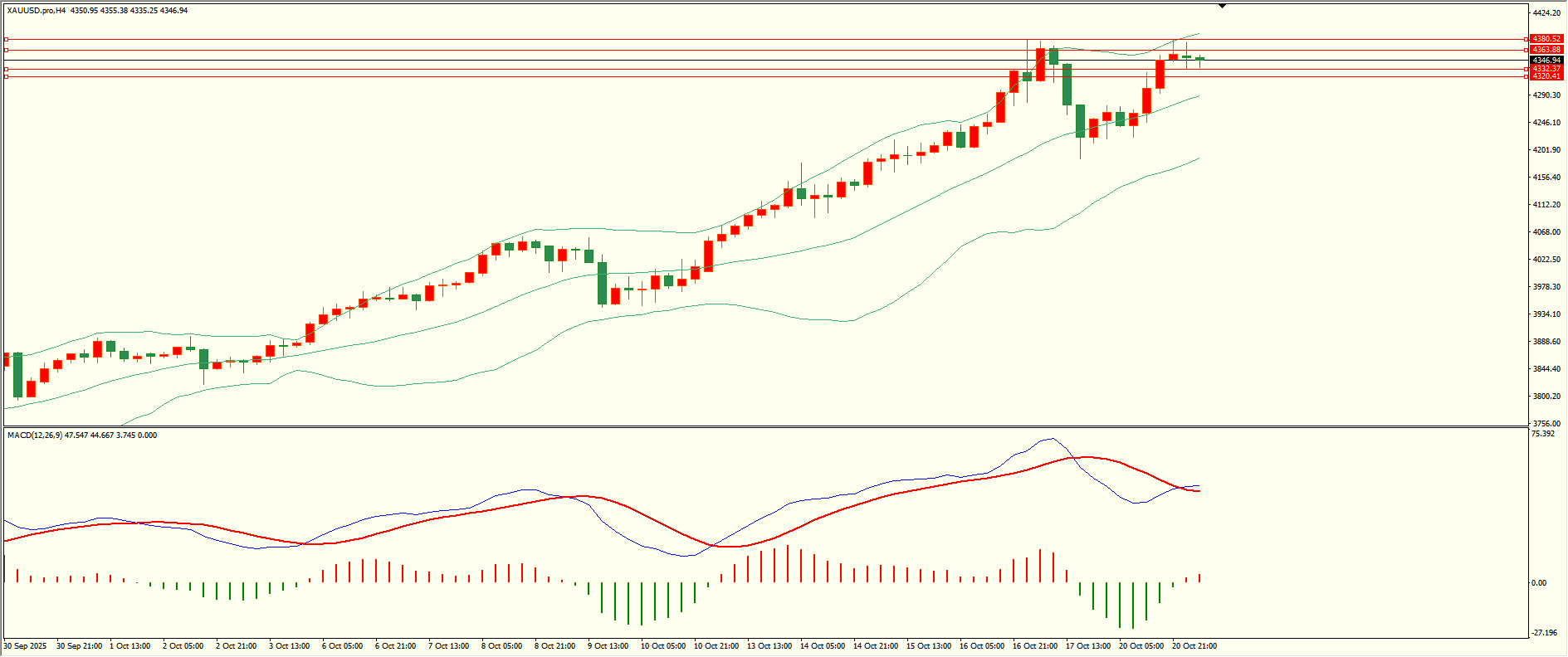Click the separator between price and MACD panes
Image resolution: width=1568 pixels, height=657 pixels.
764,427
